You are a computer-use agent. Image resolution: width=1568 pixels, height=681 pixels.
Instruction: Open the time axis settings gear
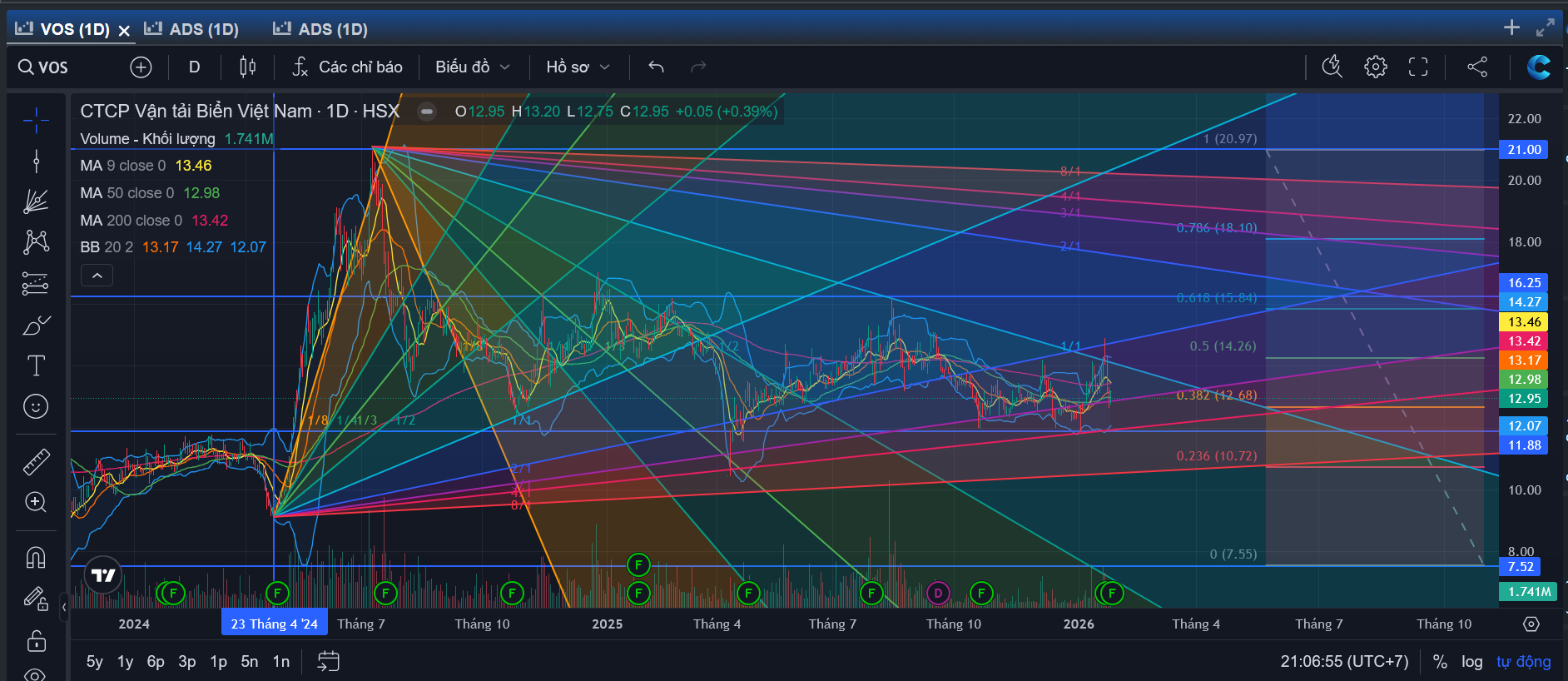click(x=1531, y=624)
